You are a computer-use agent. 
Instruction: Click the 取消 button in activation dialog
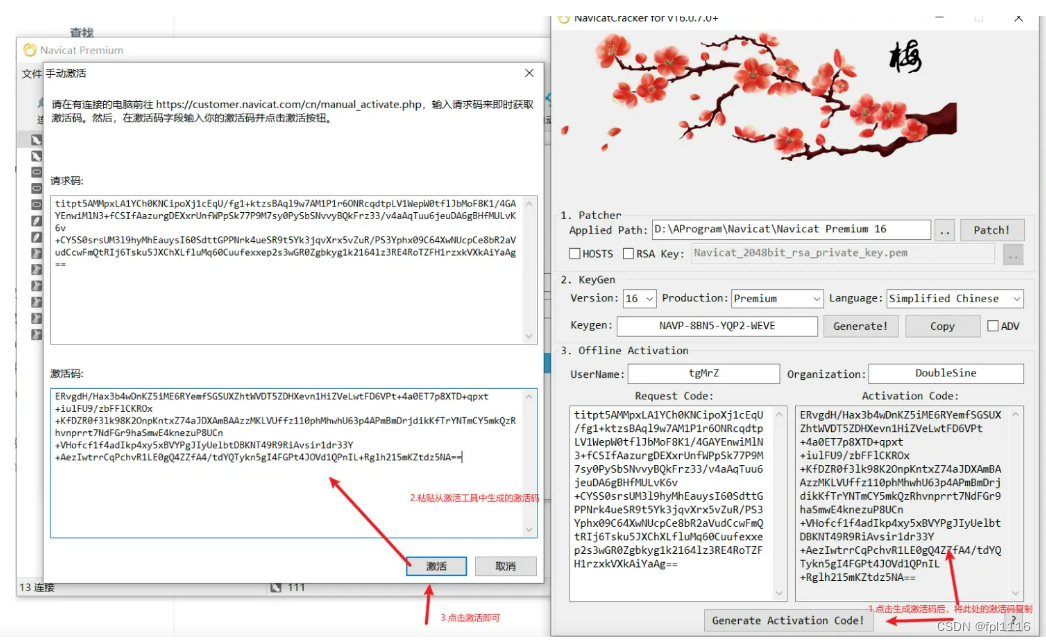(x=506, y=566)
